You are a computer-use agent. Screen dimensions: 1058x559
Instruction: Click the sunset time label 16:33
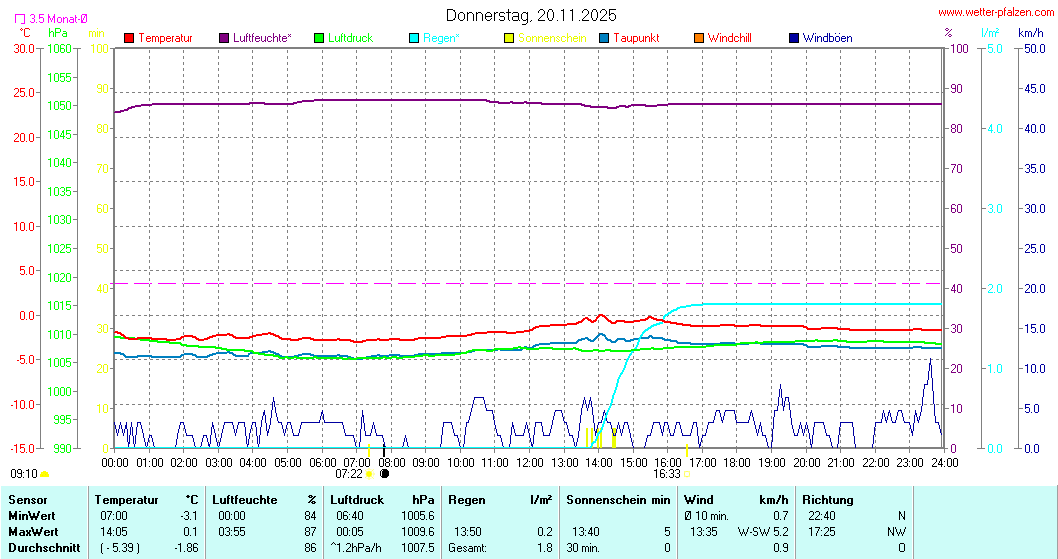pos(668,473)
